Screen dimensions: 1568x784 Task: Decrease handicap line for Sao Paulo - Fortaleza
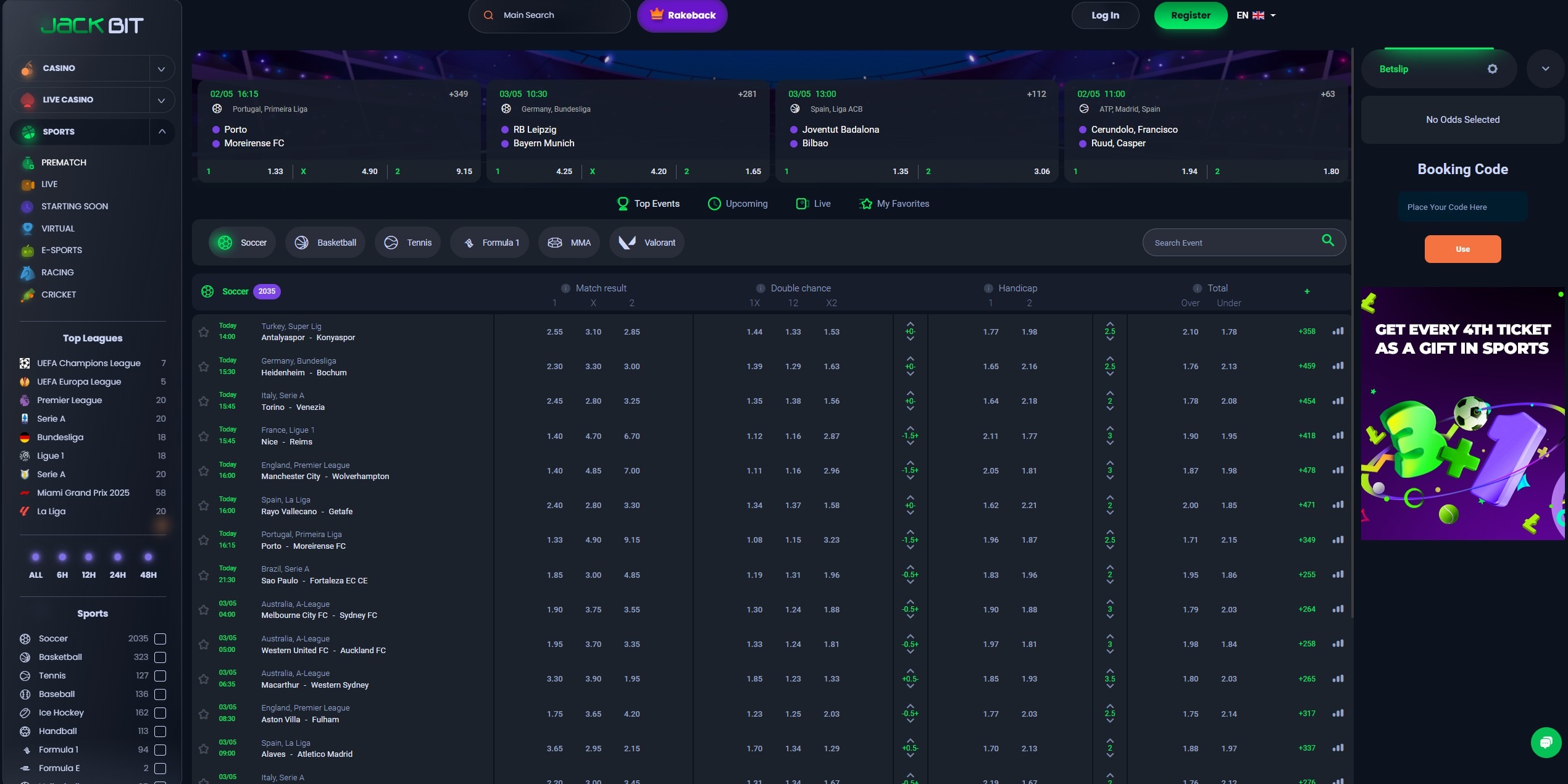click(911, 582)
